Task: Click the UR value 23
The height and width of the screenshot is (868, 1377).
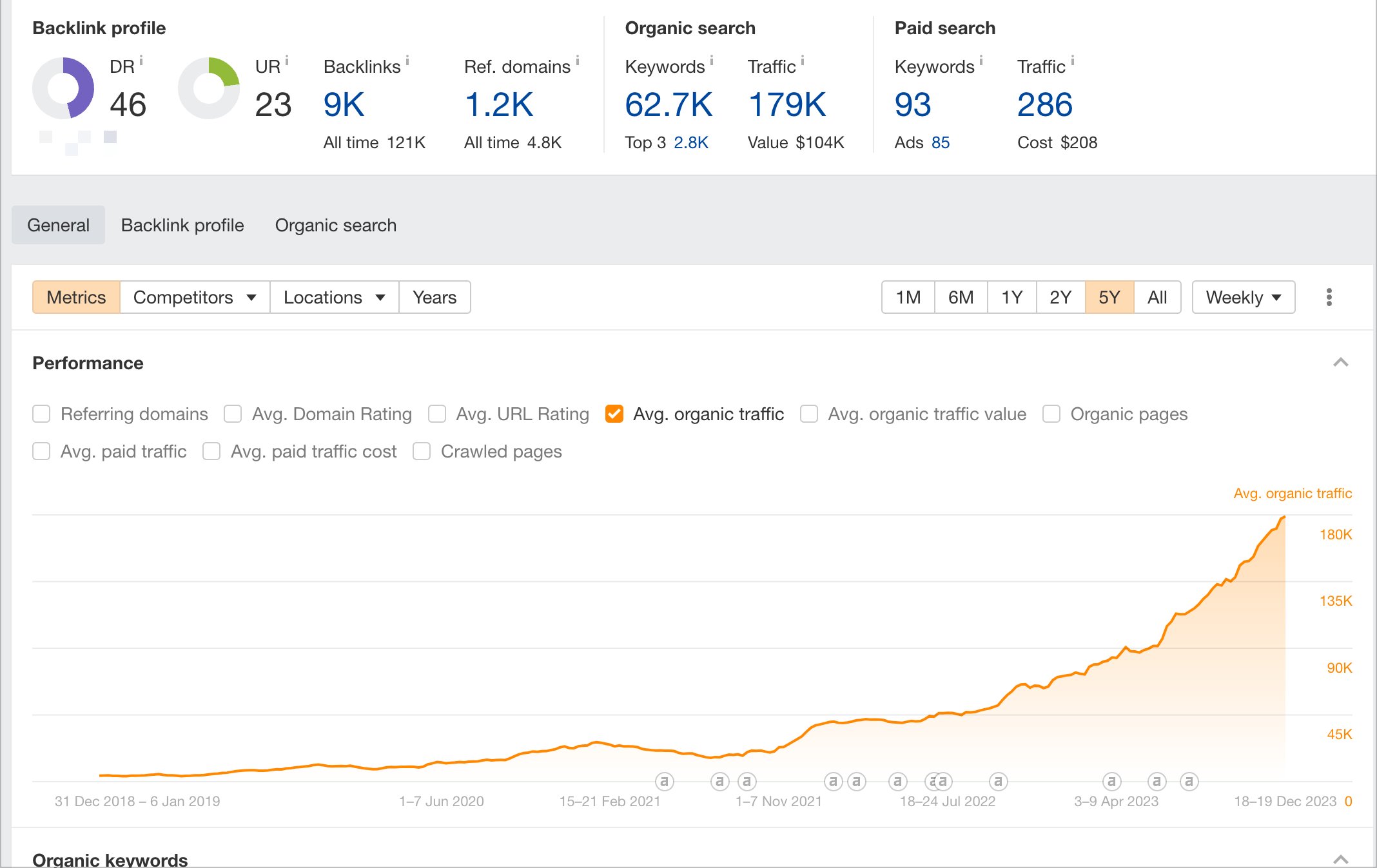Action: point(273,104)
